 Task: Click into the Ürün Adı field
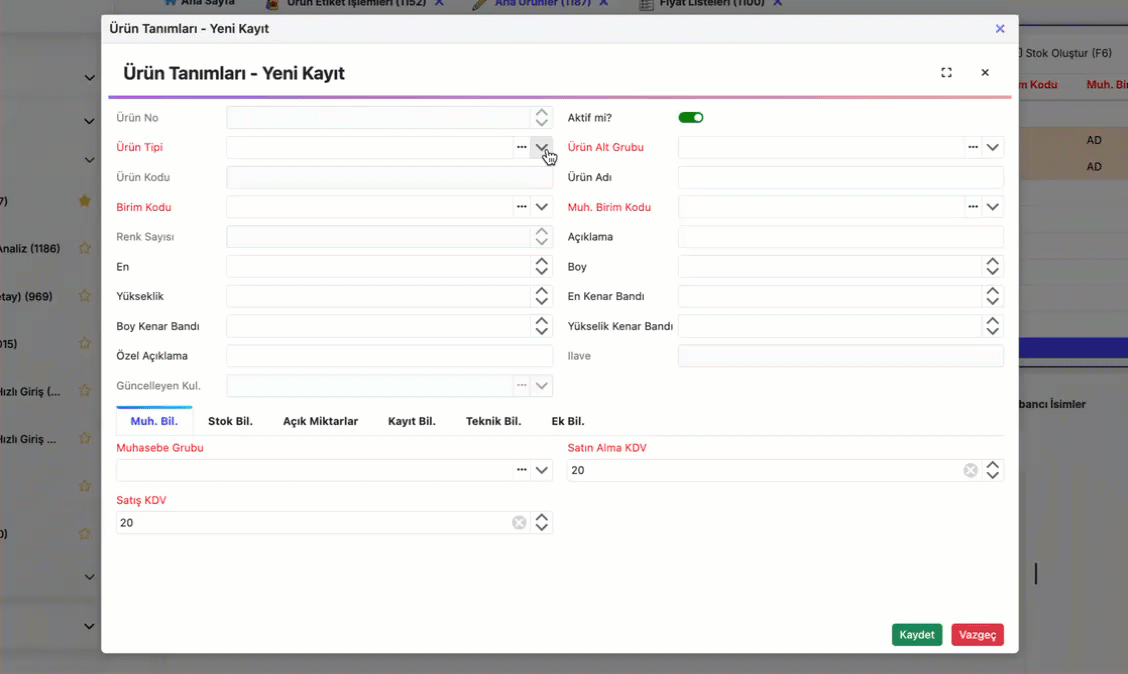tap(840, 178)
